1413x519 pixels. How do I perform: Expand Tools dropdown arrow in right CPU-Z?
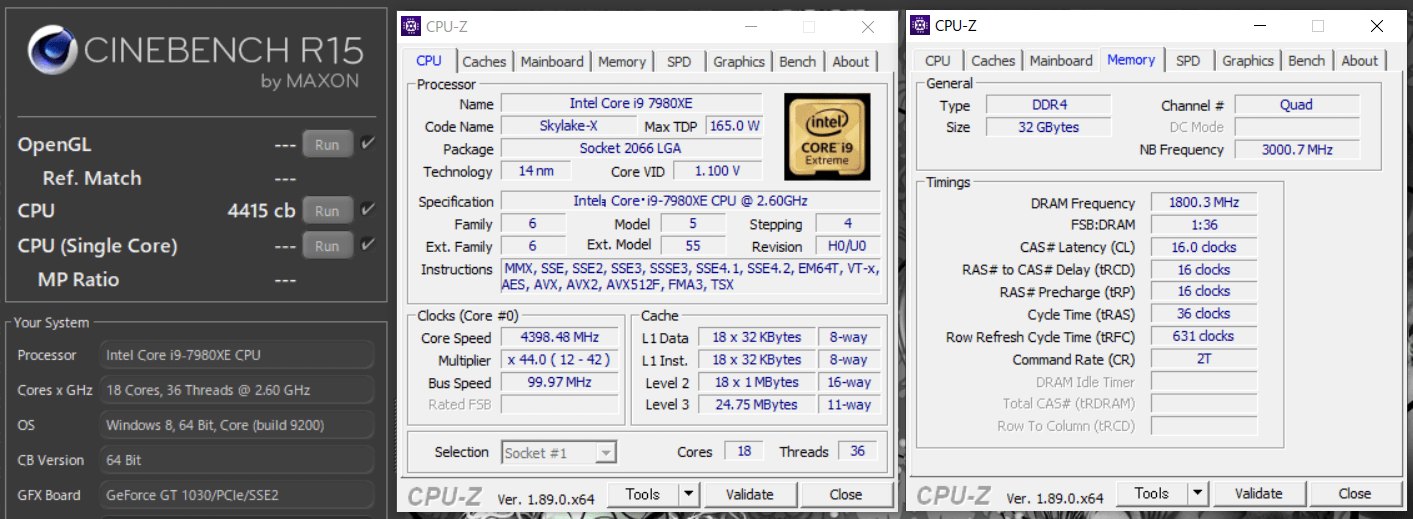(1197, 493)
